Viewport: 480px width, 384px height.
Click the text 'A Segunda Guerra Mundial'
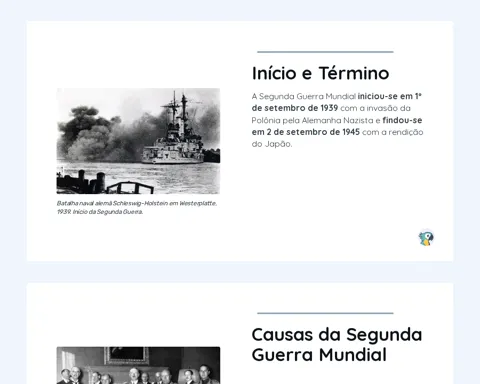[304, 96]
